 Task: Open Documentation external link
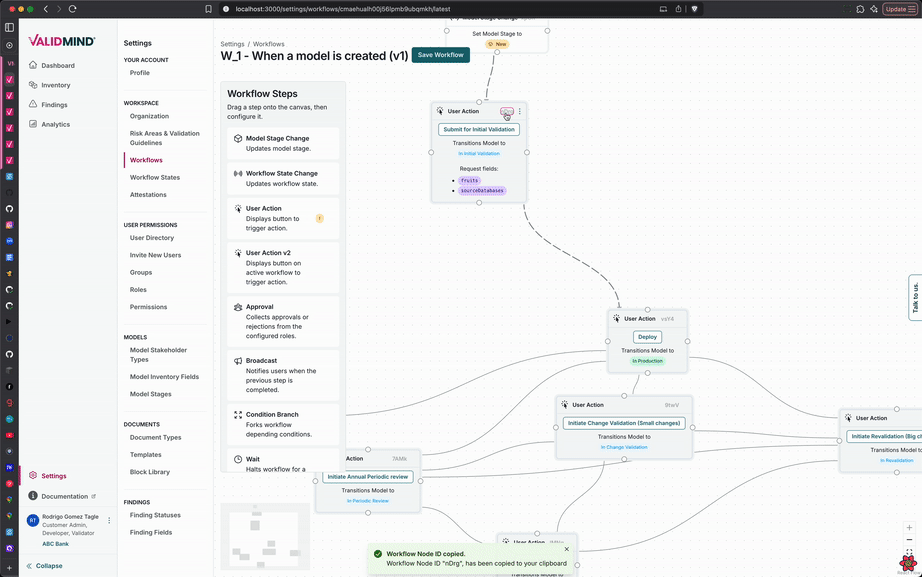coord(64,496)
